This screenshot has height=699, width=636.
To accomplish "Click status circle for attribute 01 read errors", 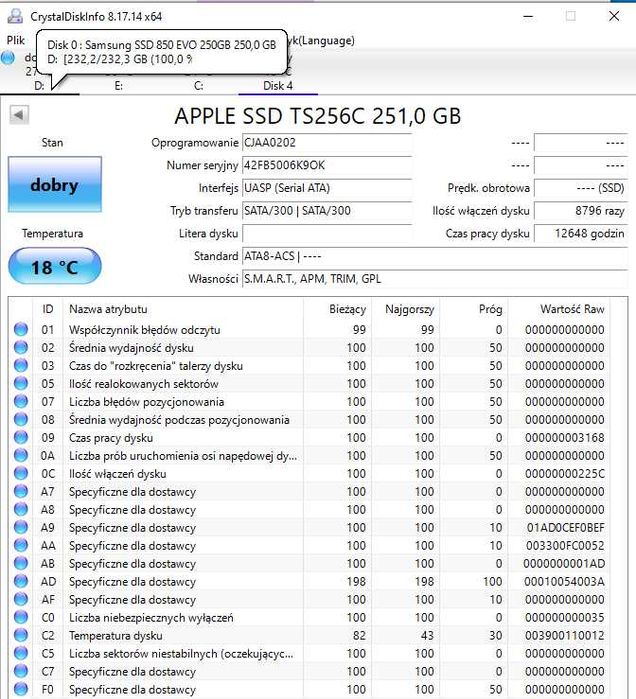I will coord(21,329).
